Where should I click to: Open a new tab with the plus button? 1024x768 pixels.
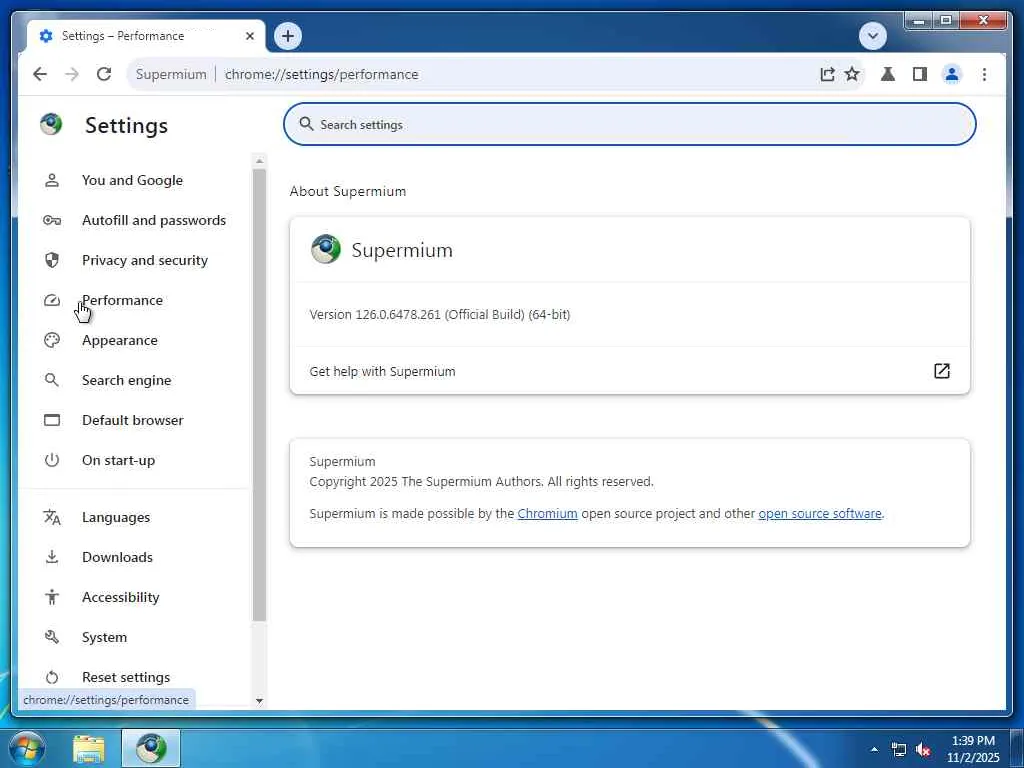tap(288, 36)
